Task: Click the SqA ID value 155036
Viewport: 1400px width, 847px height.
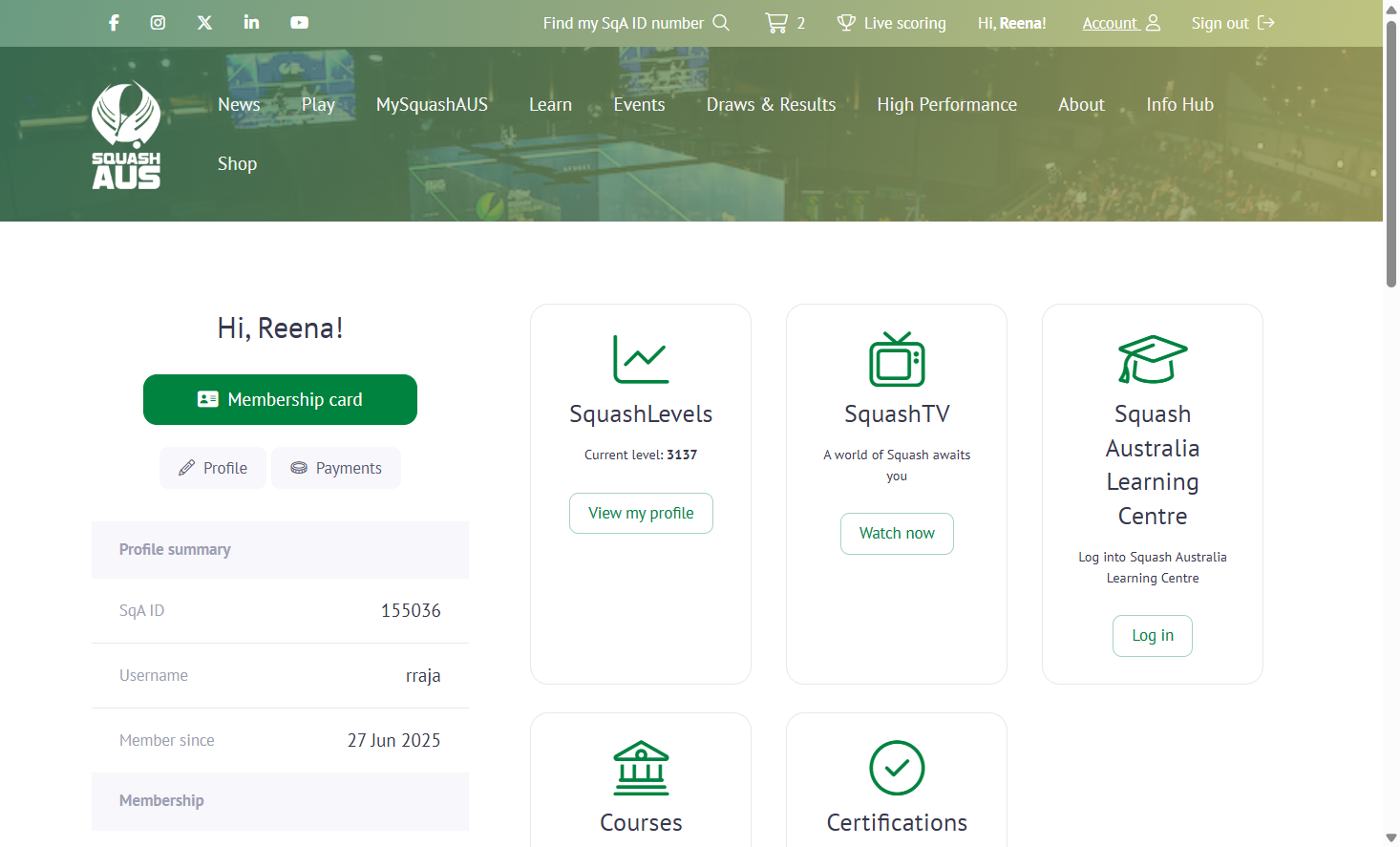Action: (x=411, y=611)
